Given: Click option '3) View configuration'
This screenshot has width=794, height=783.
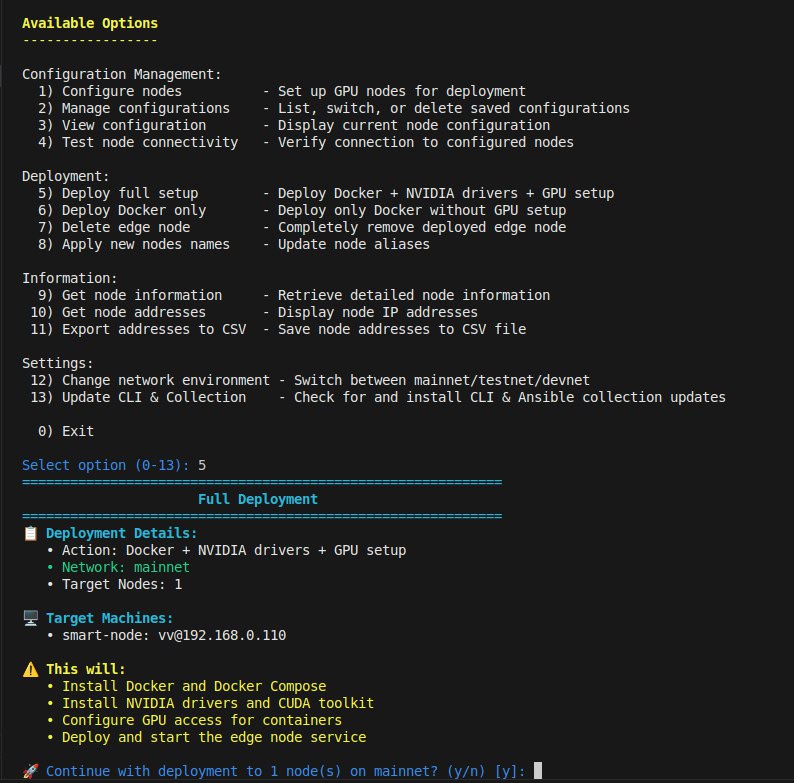Looking at the screenshot, I should 122,125.
